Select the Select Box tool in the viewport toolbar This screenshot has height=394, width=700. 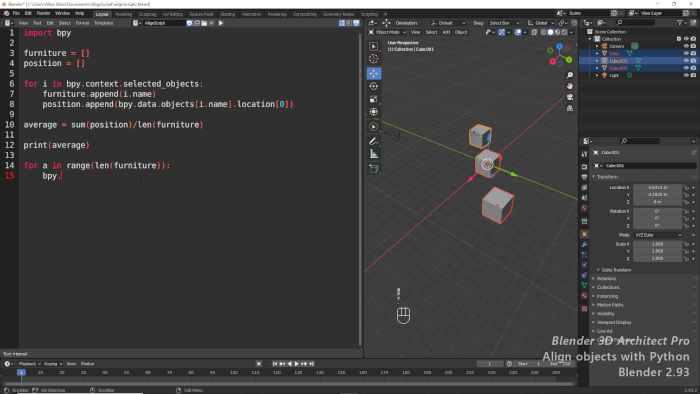pos(374,46)
